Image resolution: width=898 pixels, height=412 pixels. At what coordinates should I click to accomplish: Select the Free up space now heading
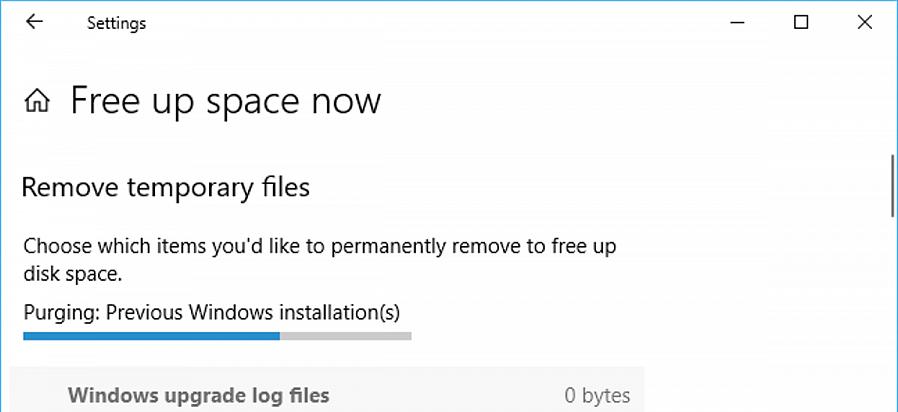[226, 101]
